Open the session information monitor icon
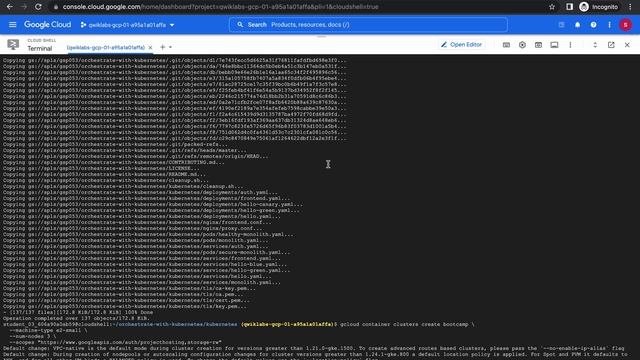 (x=554, y=45)
